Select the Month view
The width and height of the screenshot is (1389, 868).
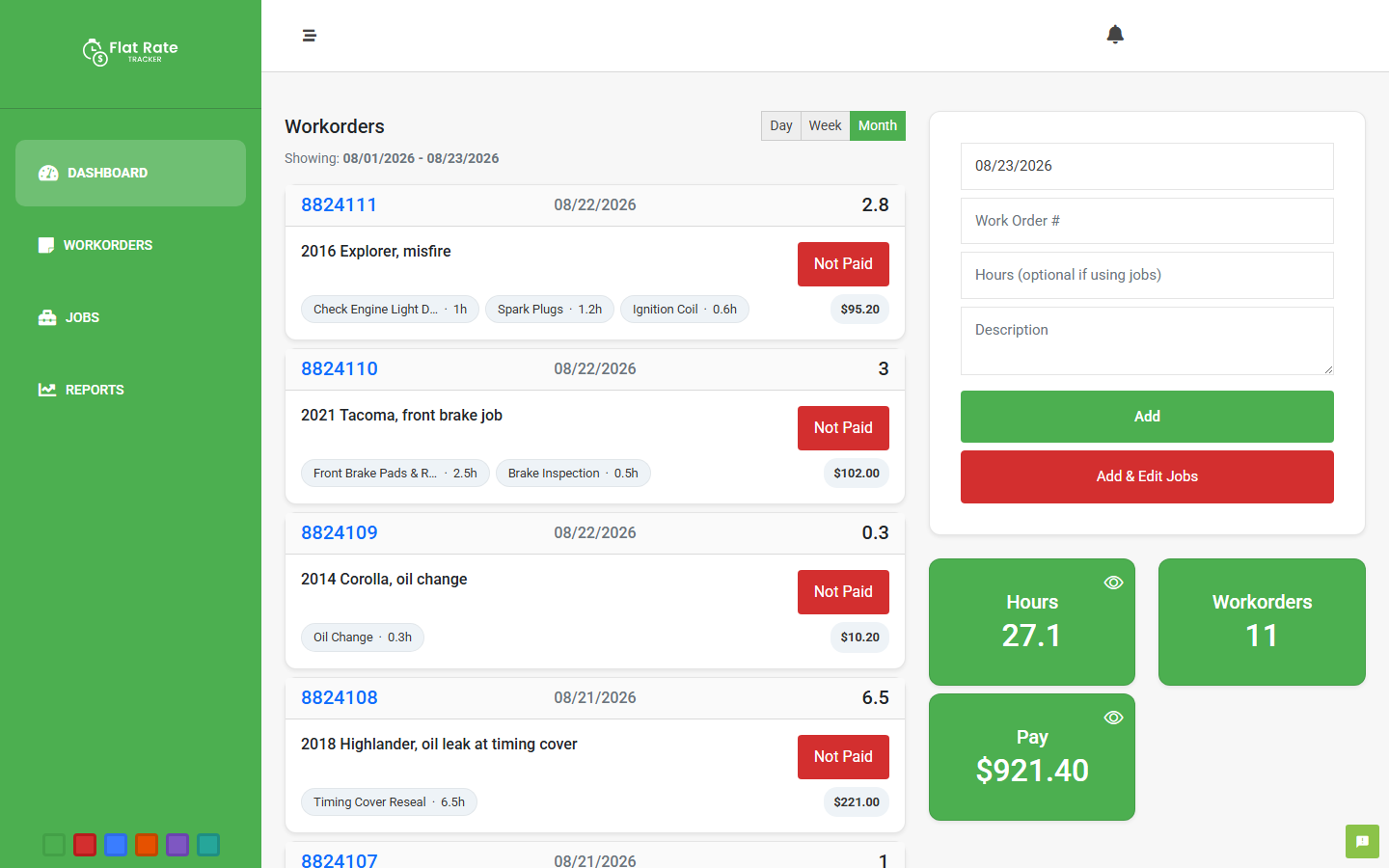[878, 125]
